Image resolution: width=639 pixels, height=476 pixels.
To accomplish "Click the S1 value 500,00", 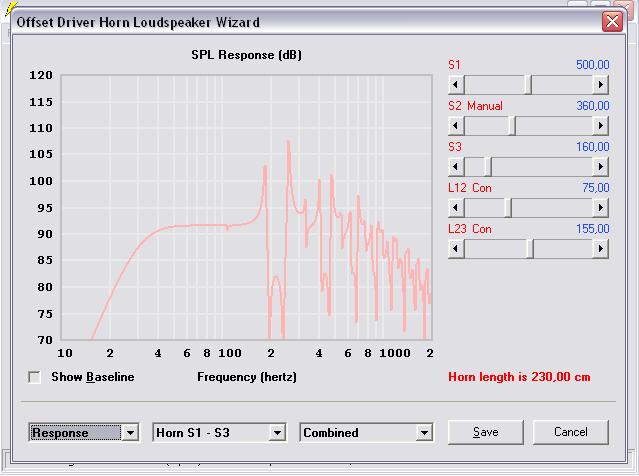I will 593,65.
